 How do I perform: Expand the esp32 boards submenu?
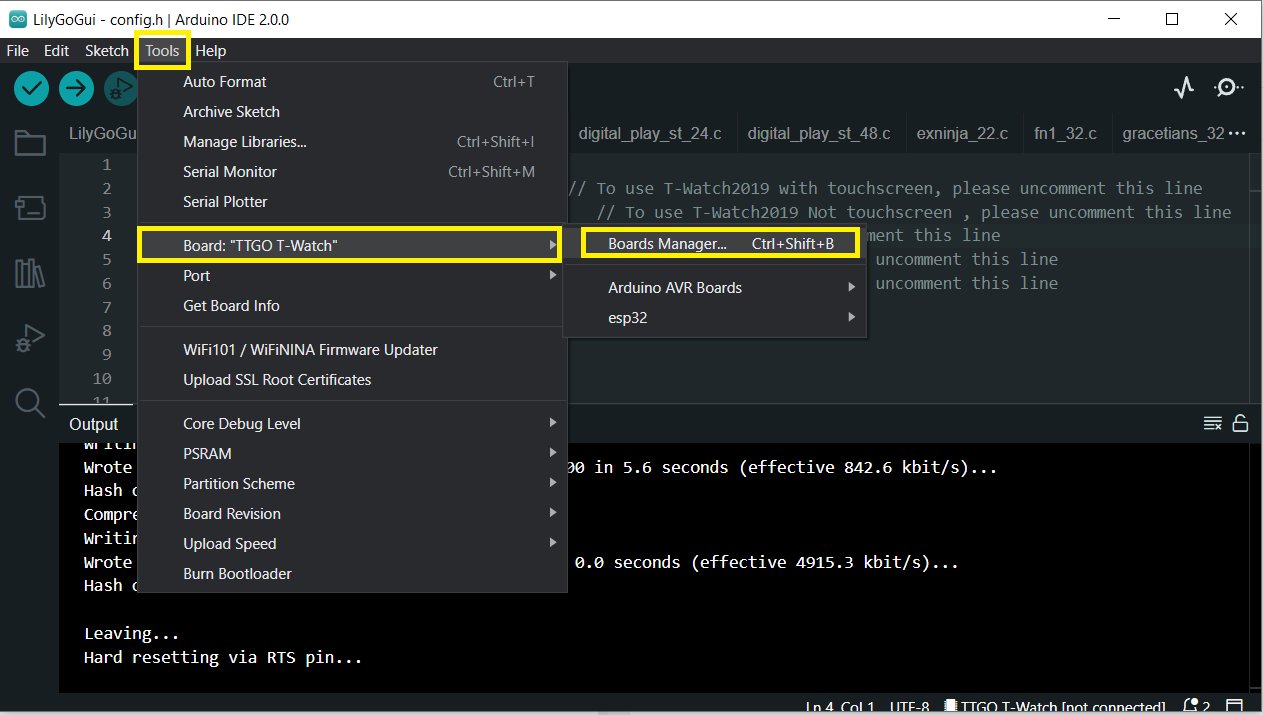[x=716, y=318]
